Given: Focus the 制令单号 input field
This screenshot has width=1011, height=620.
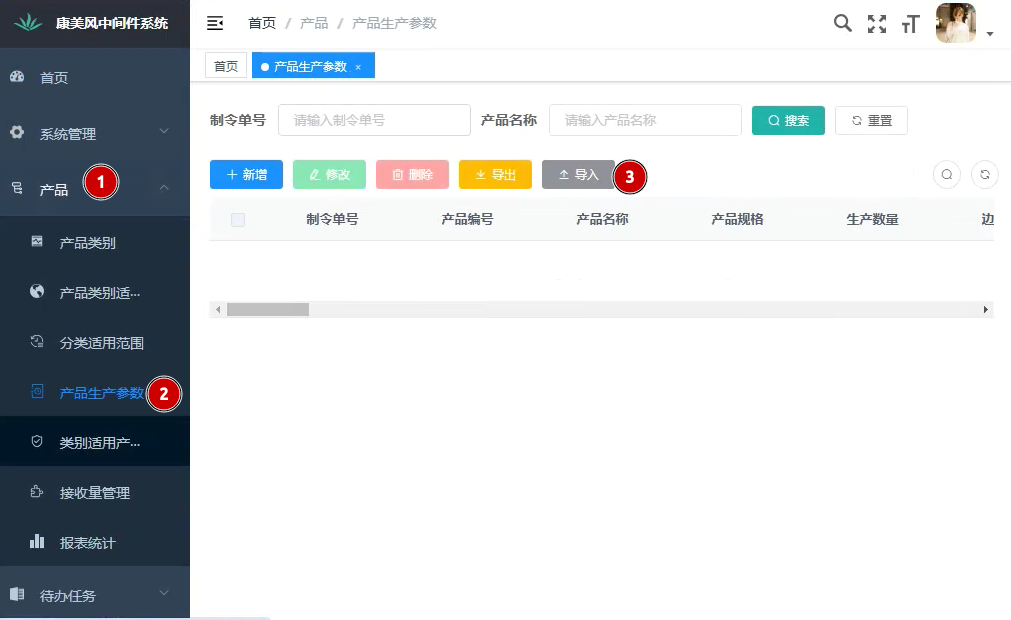Looking at the screenshot, I should pos(374,120).
